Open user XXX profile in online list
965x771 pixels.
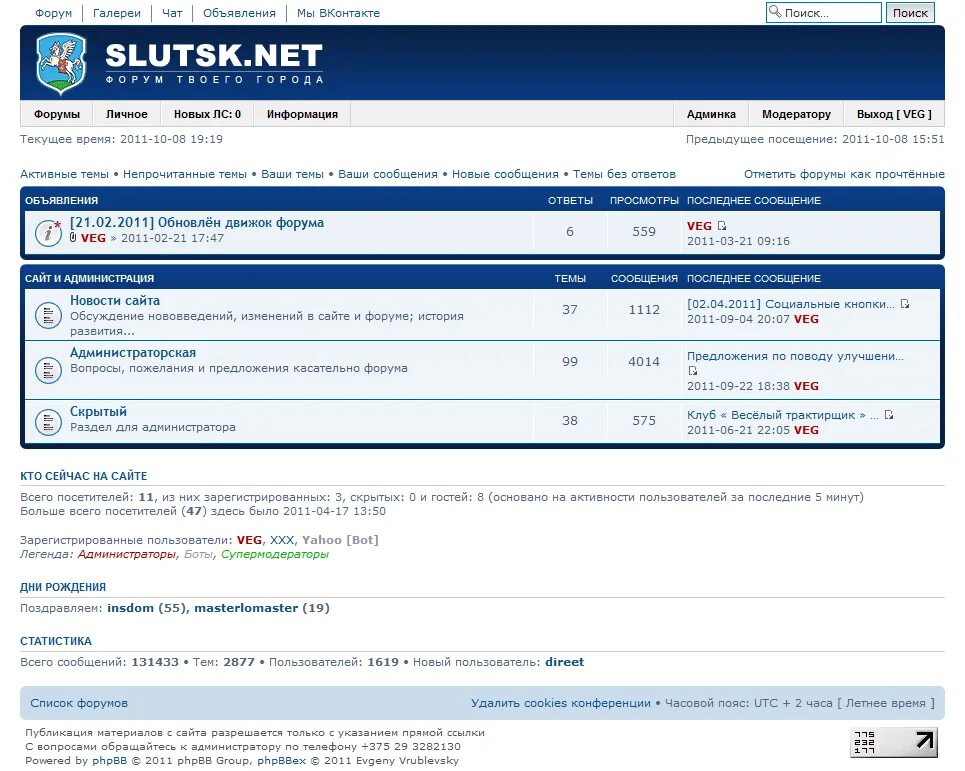coord(282,540)
